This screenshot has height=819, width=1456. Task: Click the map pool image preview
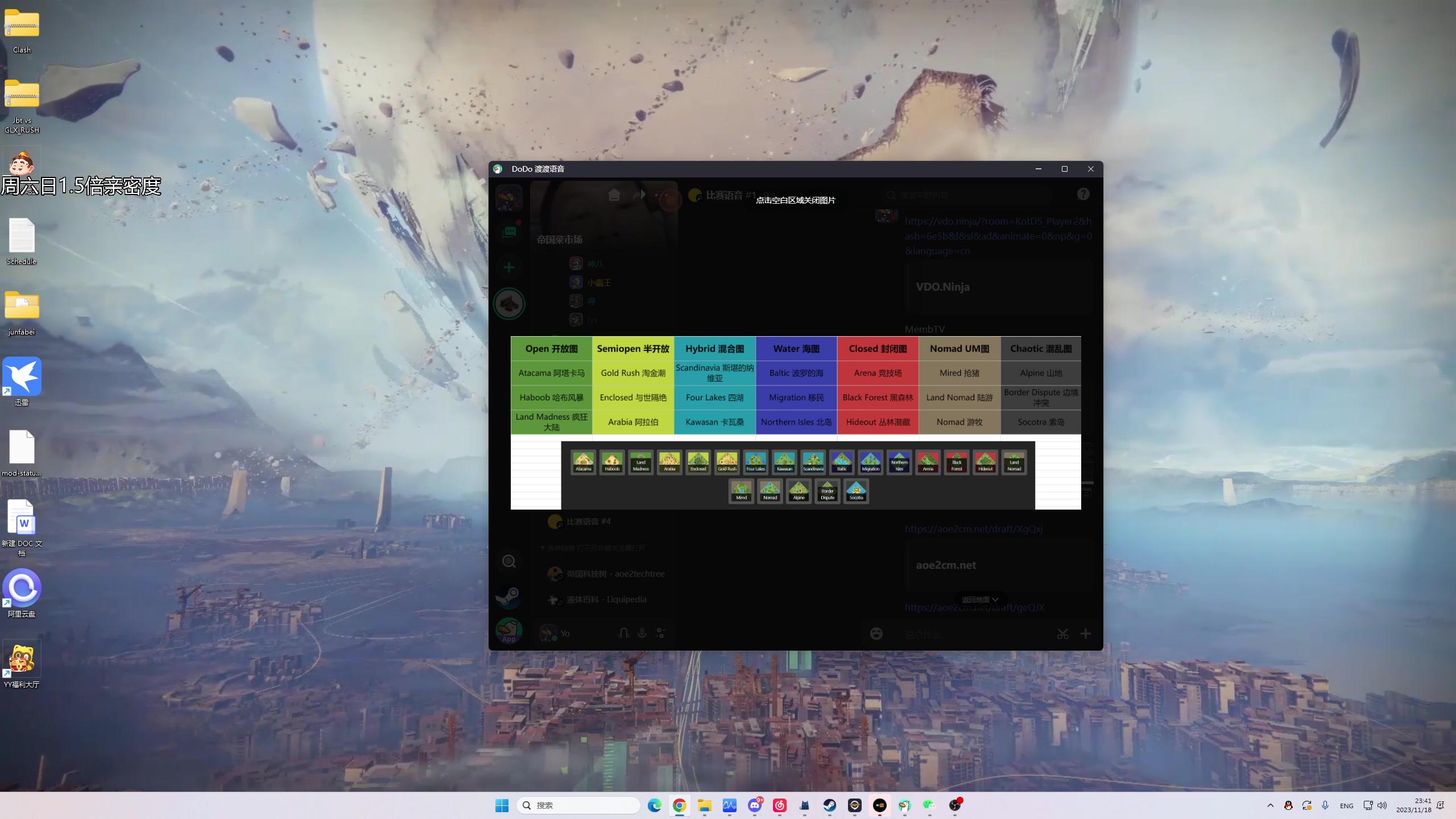[795, 423]
